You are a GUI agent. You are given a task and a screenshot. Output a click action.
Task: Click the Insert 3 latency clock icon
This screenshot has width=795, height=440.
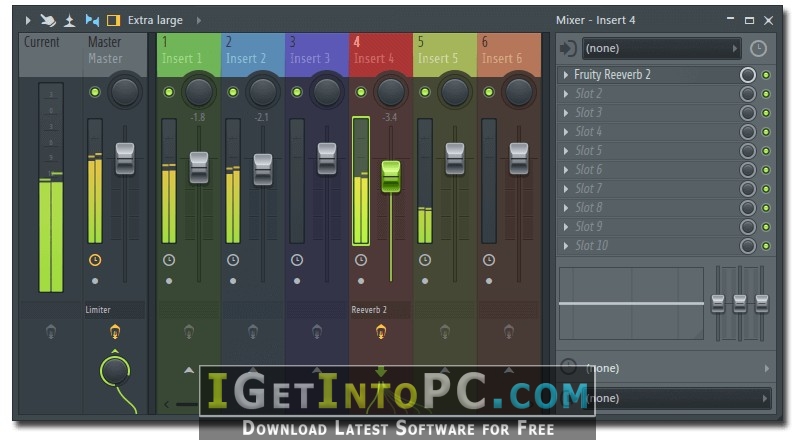pos(297,260)
